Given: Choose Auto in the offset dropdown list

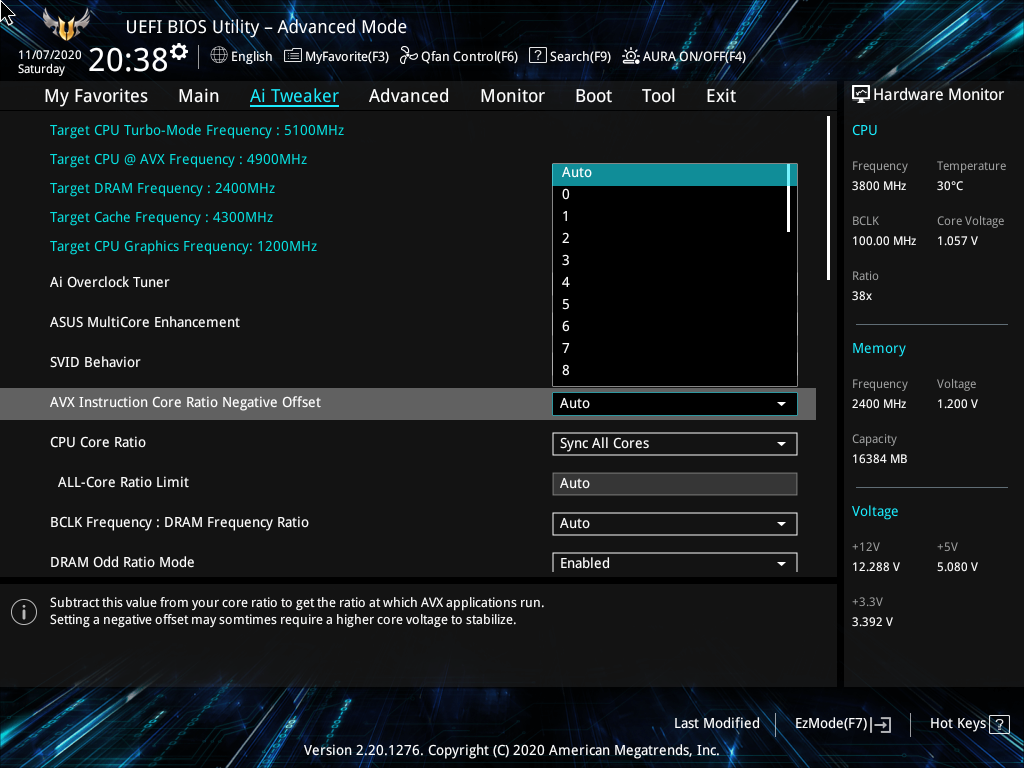Looking at the screenshot, I should point(670,174).
